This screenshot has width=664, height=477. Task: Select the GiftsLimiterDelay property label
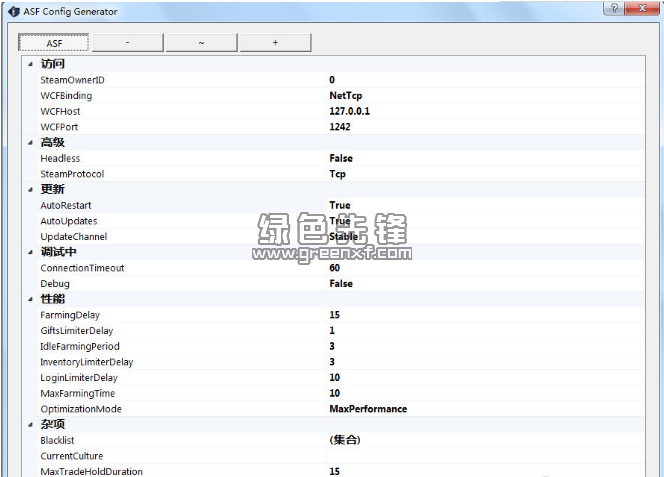[x=77, y=331]
